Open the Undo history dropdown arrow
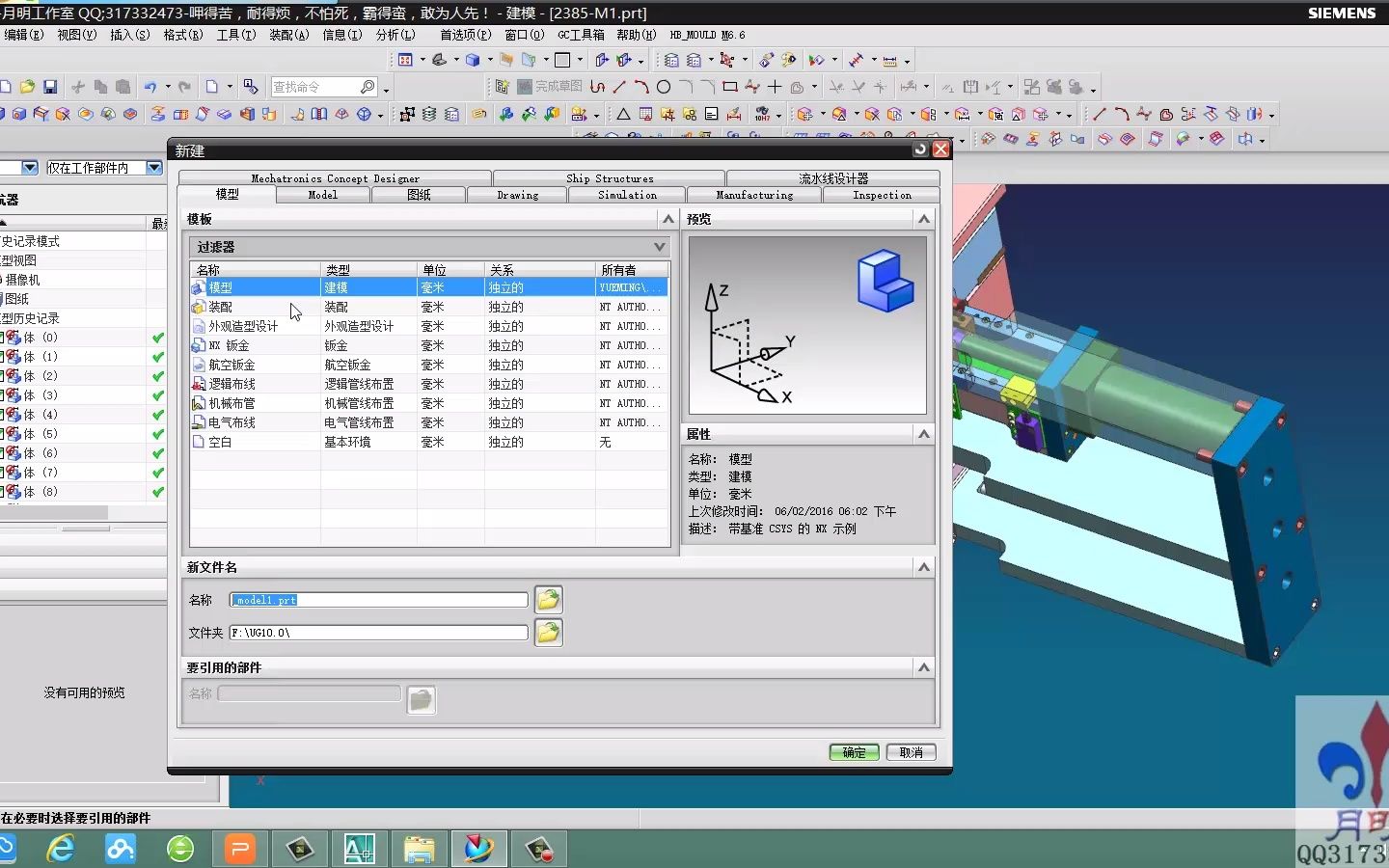Screen dimensions: 1389x868 168,87
